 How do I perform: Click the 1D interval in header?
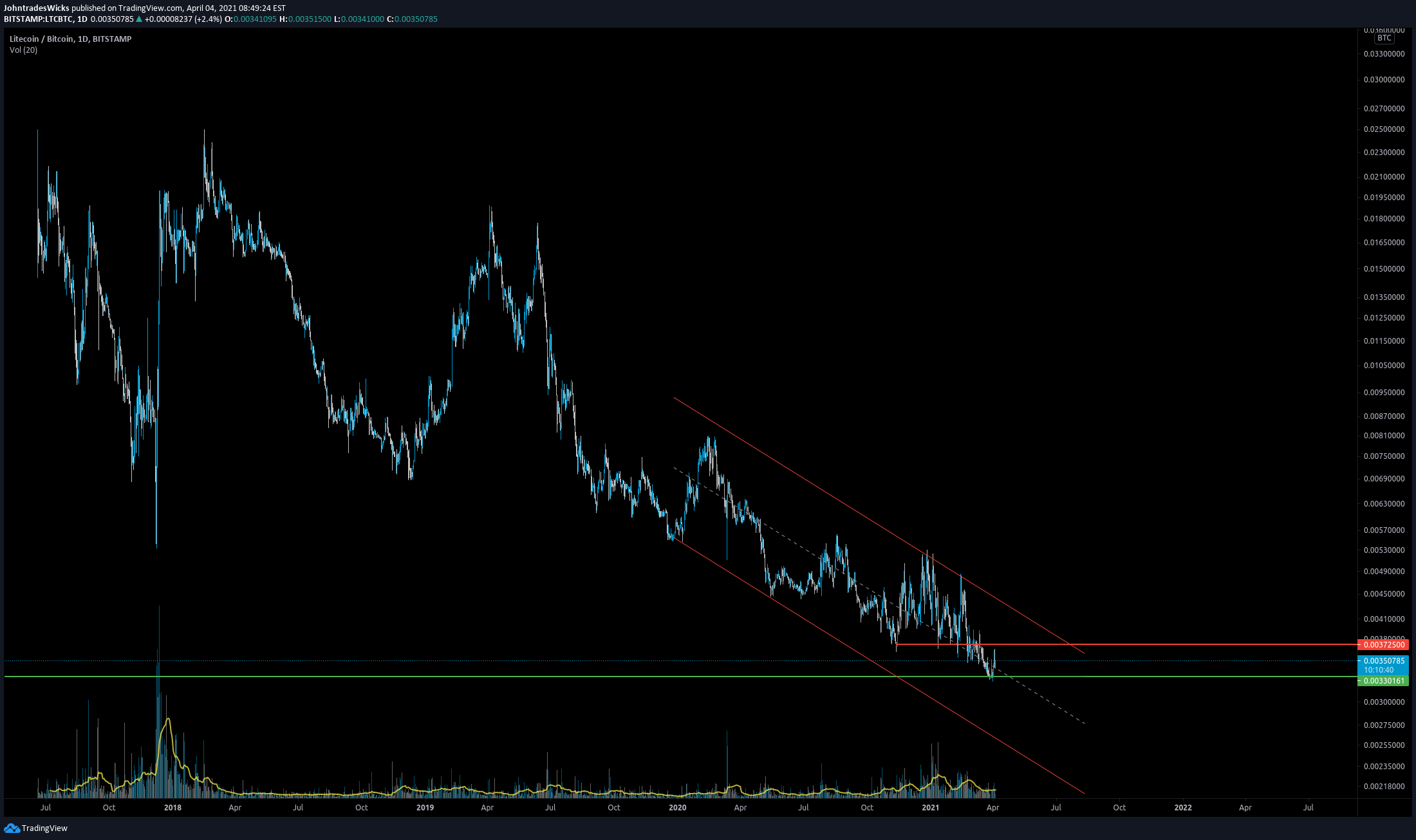click(82, 19)
